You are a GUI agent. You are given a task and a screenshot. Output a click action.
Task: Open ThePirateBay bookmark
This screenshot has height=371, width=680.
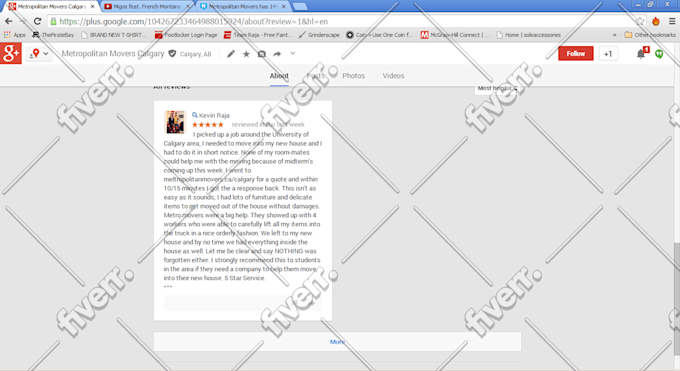pyautogui.click(x=53, y=35)
